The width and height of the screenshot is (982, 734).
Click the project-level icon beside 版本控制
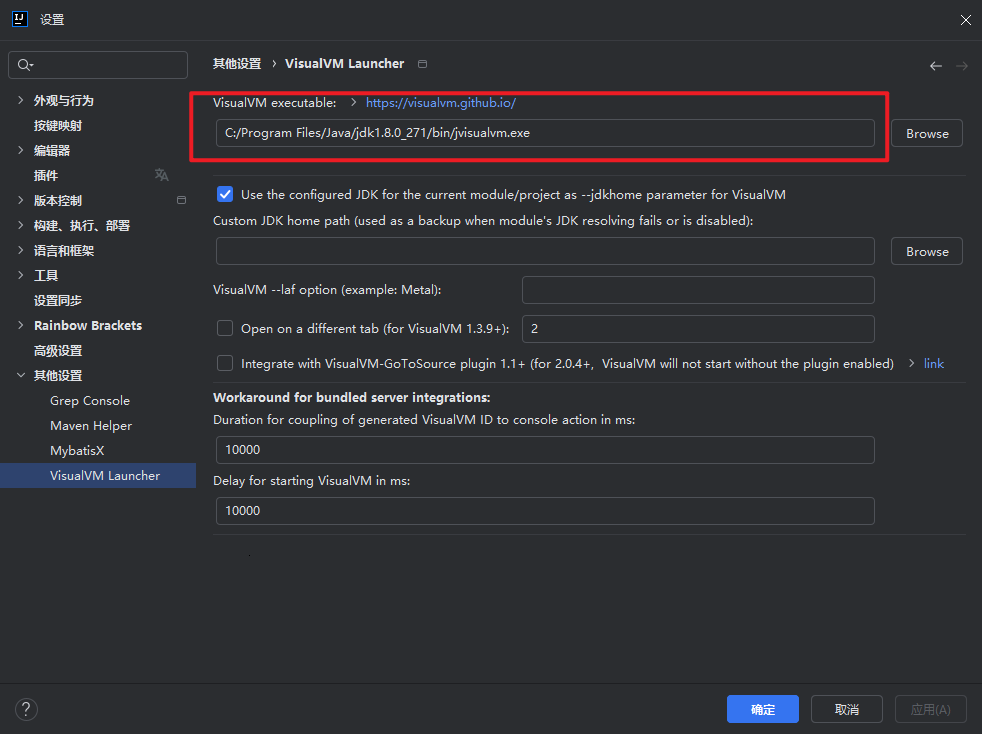[181, 200]
